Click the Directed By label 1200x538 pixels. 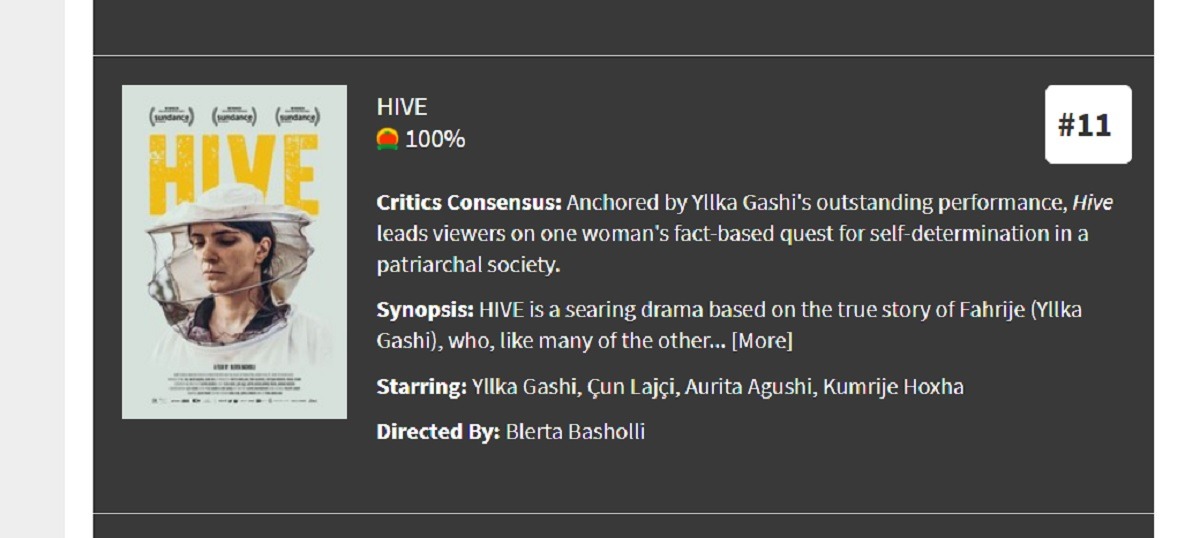tap(438, 432)
